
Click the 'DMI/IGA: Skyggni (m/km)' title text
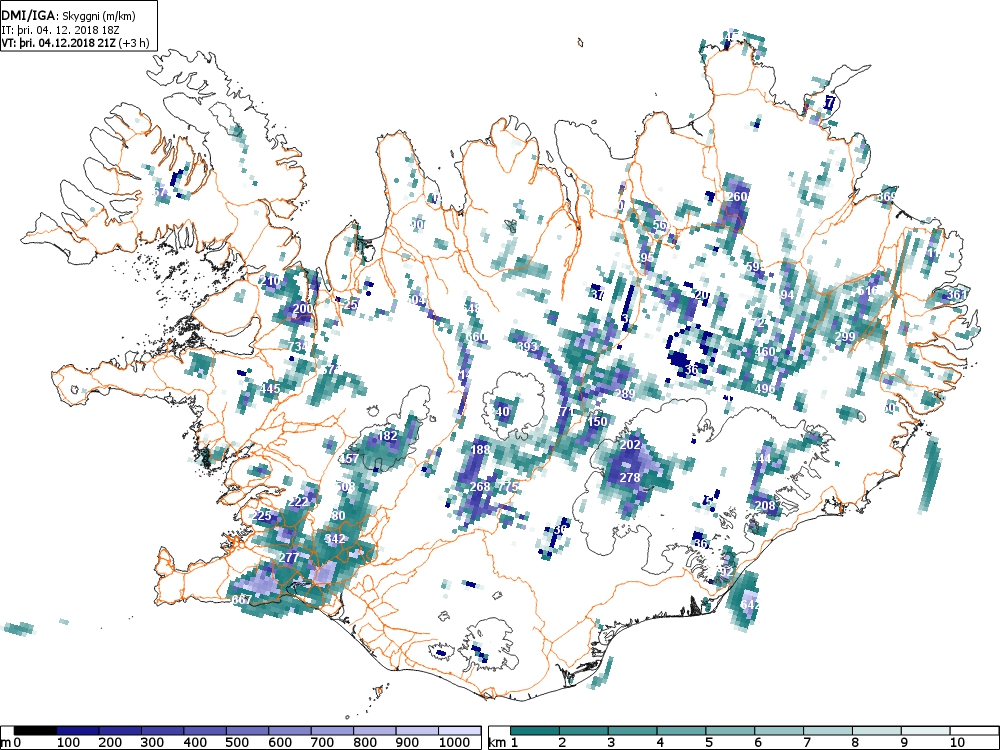68,17
